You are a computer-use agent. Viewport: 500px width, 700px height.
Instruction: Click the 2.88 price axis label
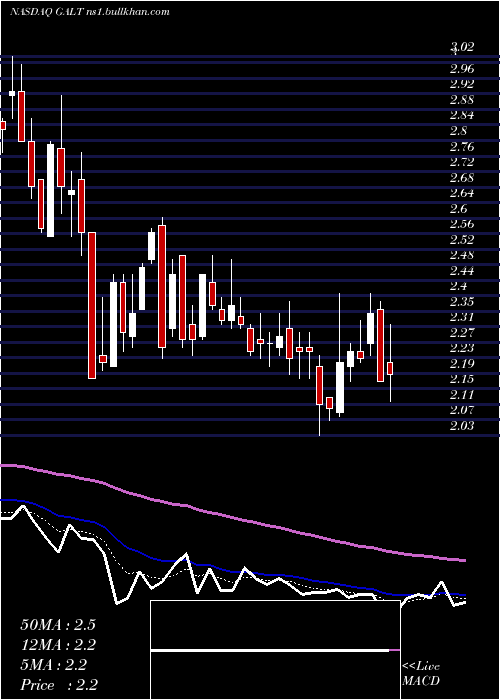pyautogui.click(x=462, y=100)
